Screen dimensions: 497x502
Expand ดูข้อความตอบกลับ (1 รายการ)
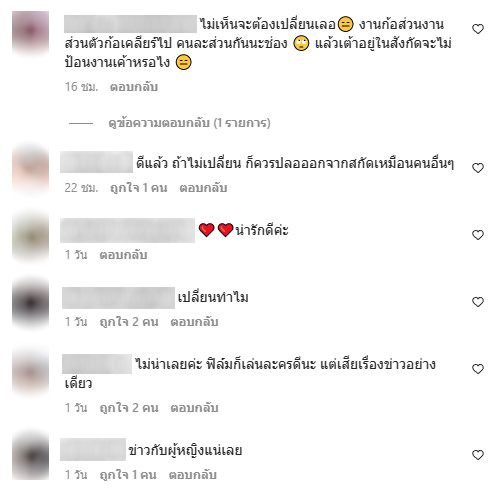click(189, 123)
